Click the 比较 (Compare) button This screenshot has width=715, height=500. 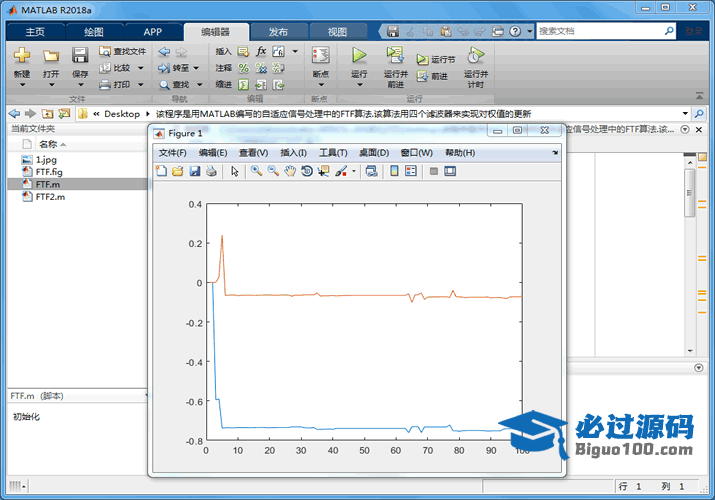[117, 68]
